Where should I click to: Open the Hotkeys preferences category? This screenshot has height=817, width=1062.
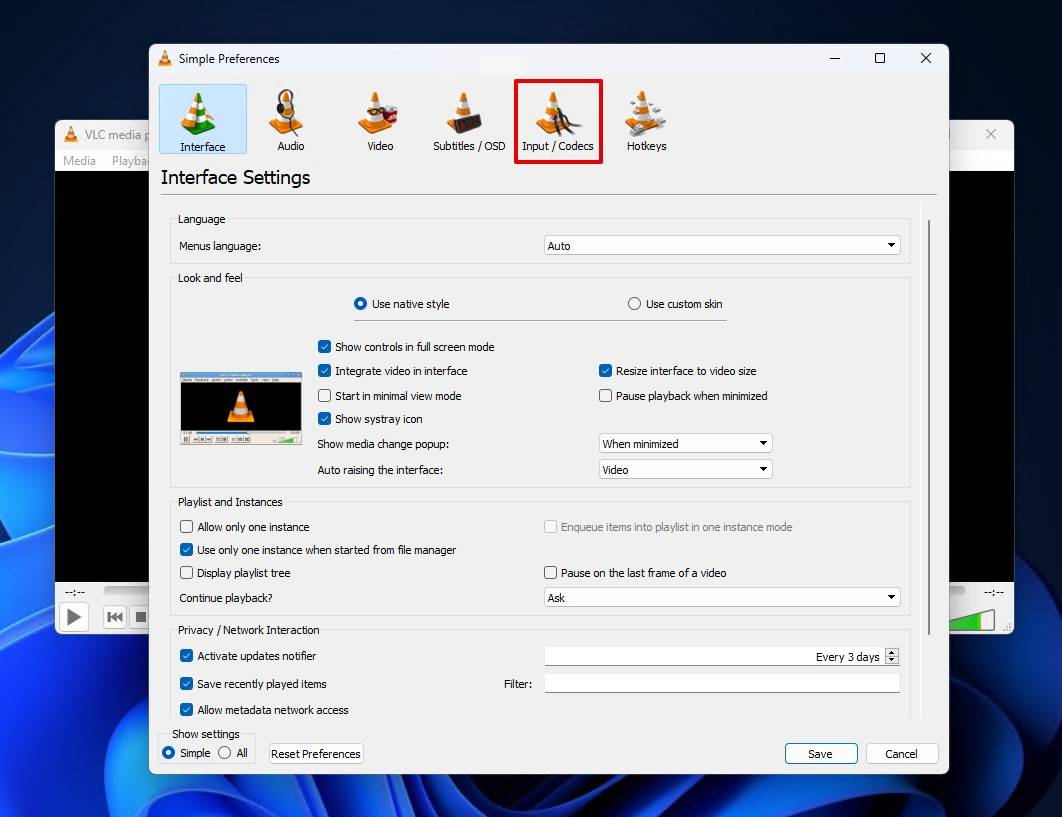(646, 121)
